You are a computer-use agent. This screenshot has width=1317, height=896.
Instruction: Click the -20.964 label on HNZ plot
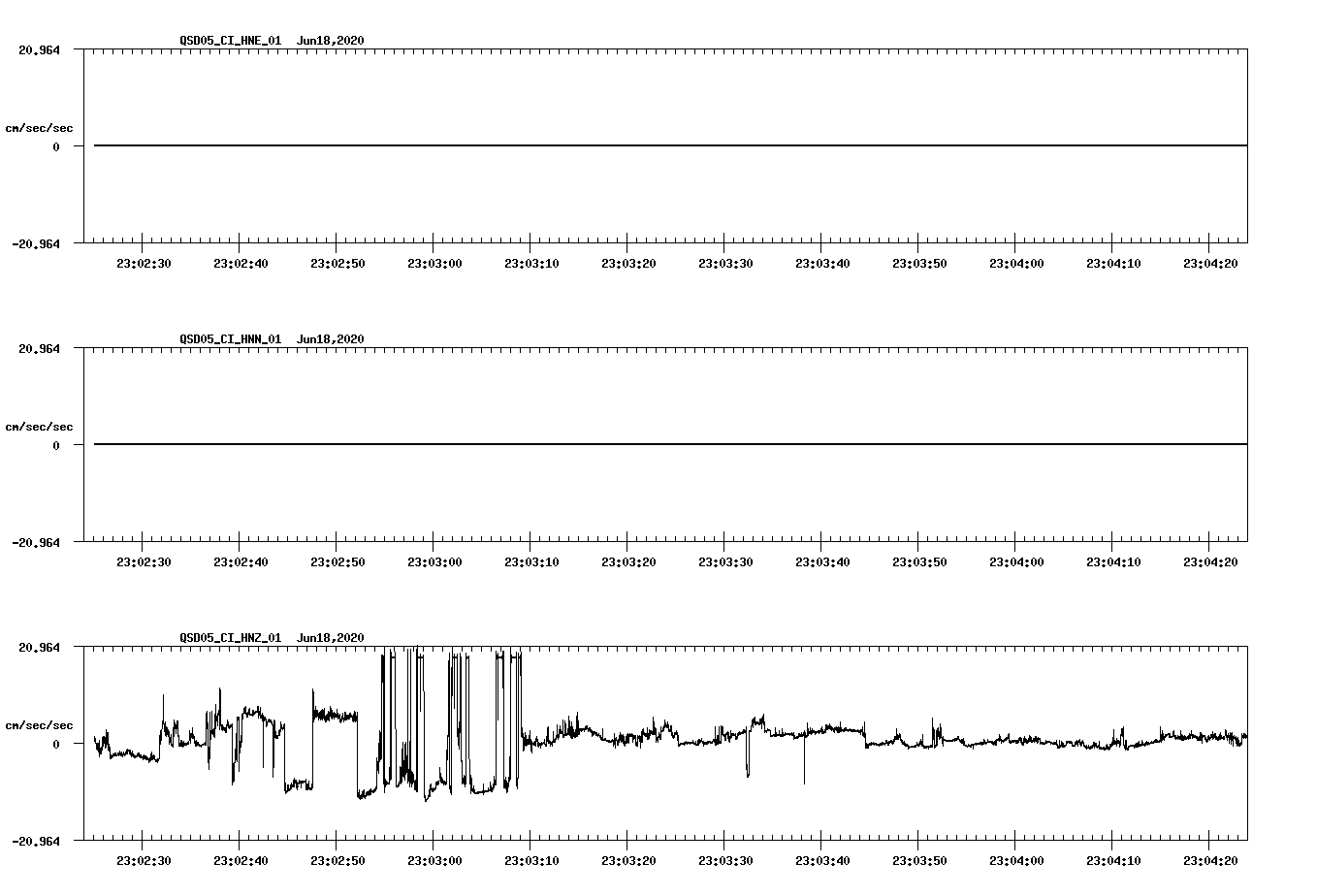point(36,842)
